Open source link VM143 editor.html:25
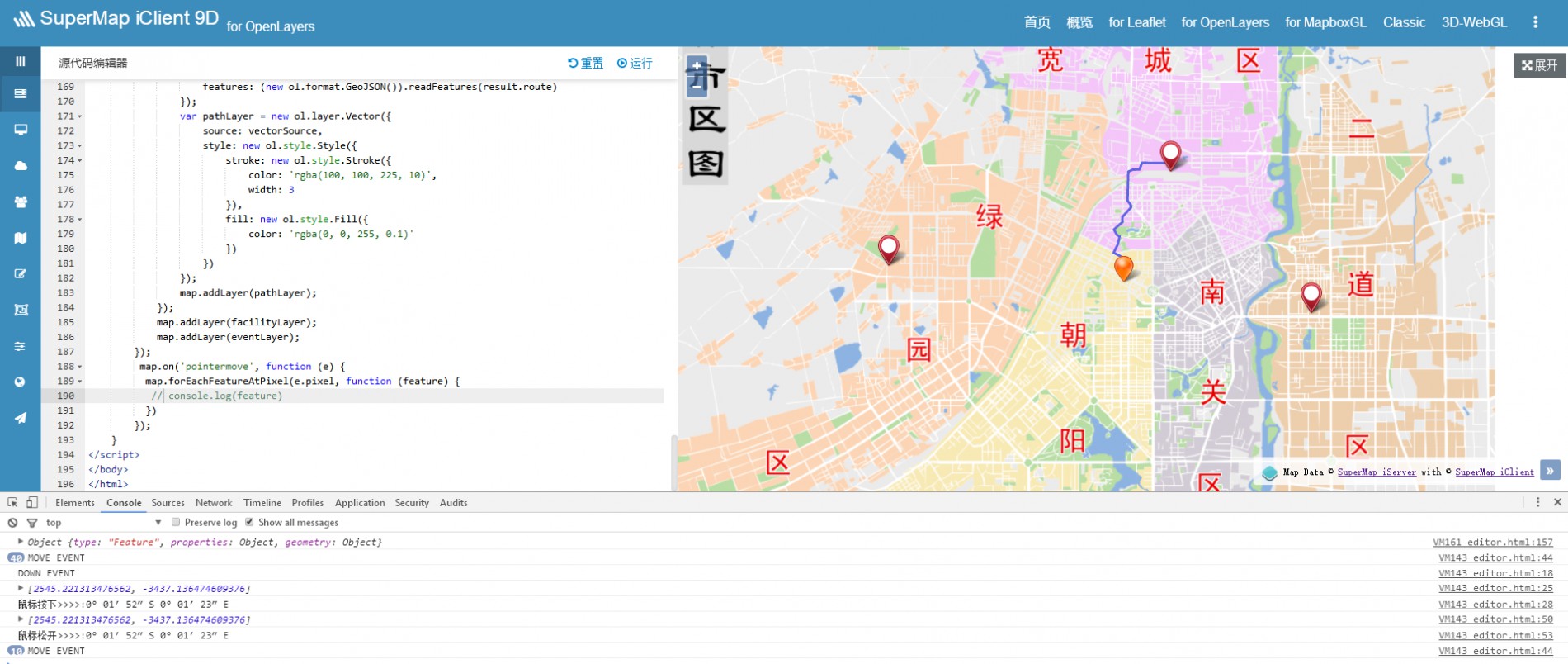Screen dimensions: 1568x664 (1495, 588)
